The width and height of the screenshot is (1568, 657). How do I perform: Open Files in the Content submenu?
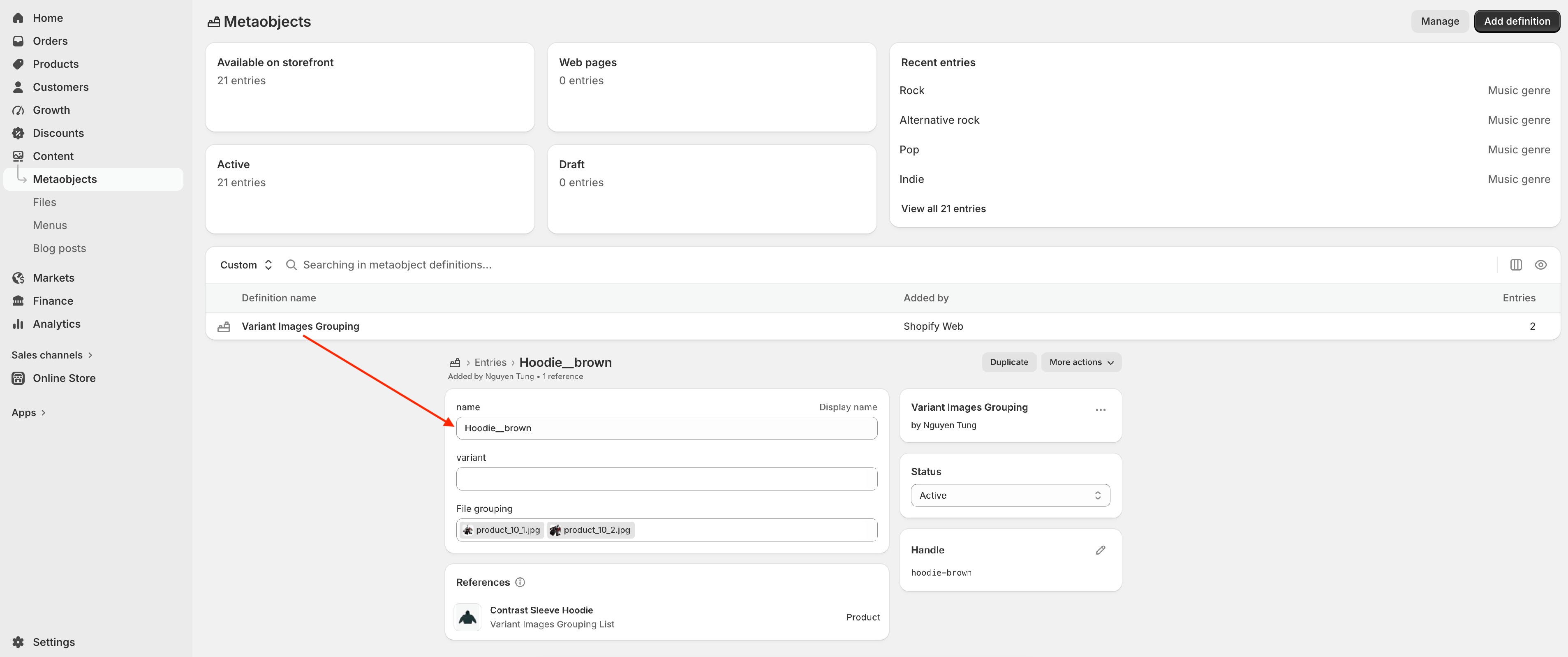pyautogui.click(x=44, y=202)
